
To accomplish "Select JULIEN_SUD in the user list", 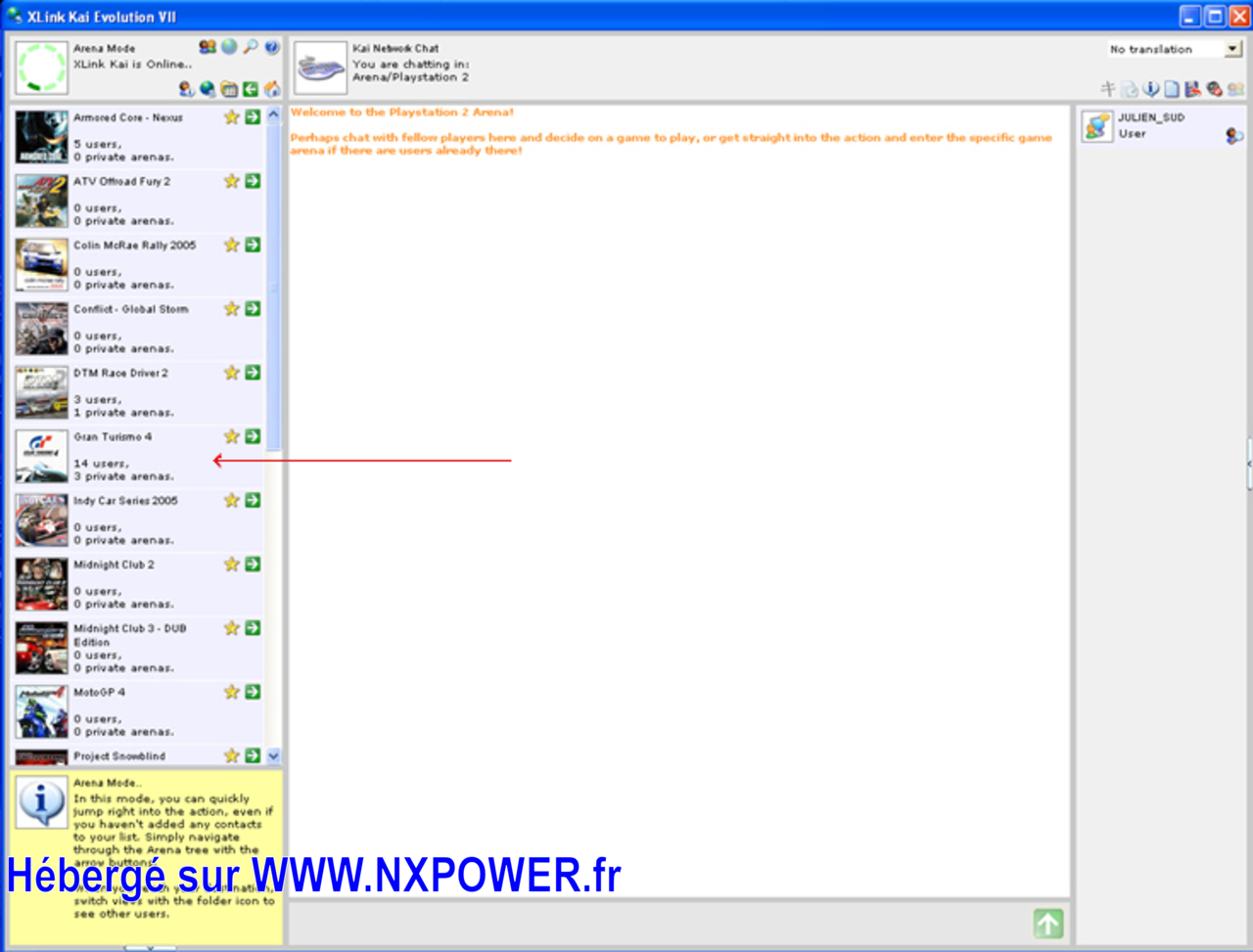I will pyautogui.click(x=1162, y=126).
